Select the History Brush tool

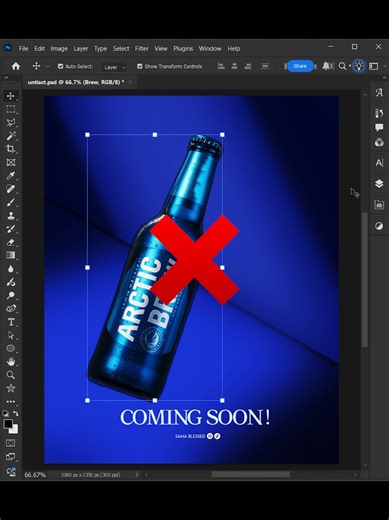11,229
